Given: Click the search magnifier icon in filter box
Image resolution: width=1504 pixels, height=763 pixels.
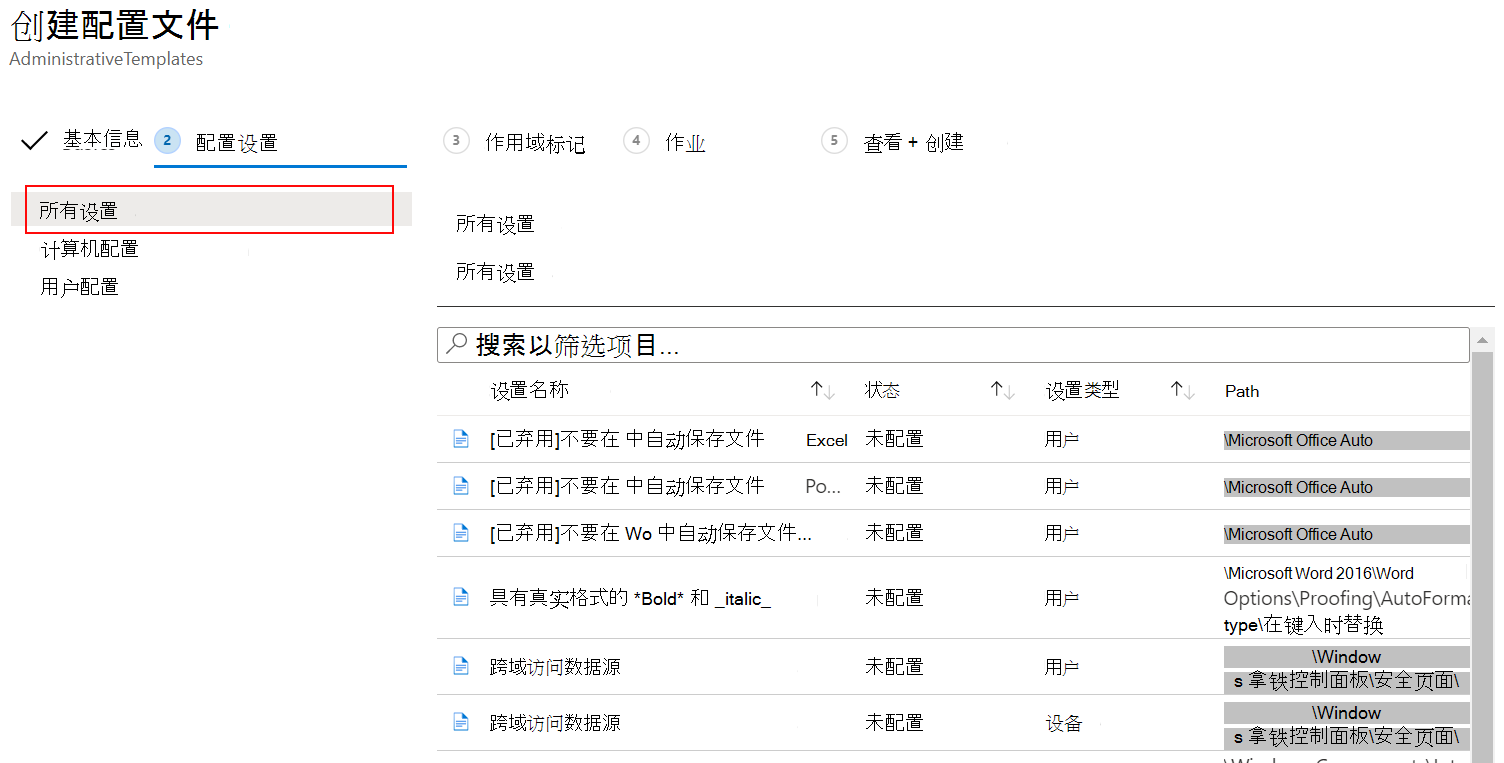Looking at the screenshot, I should pos(456,344).
